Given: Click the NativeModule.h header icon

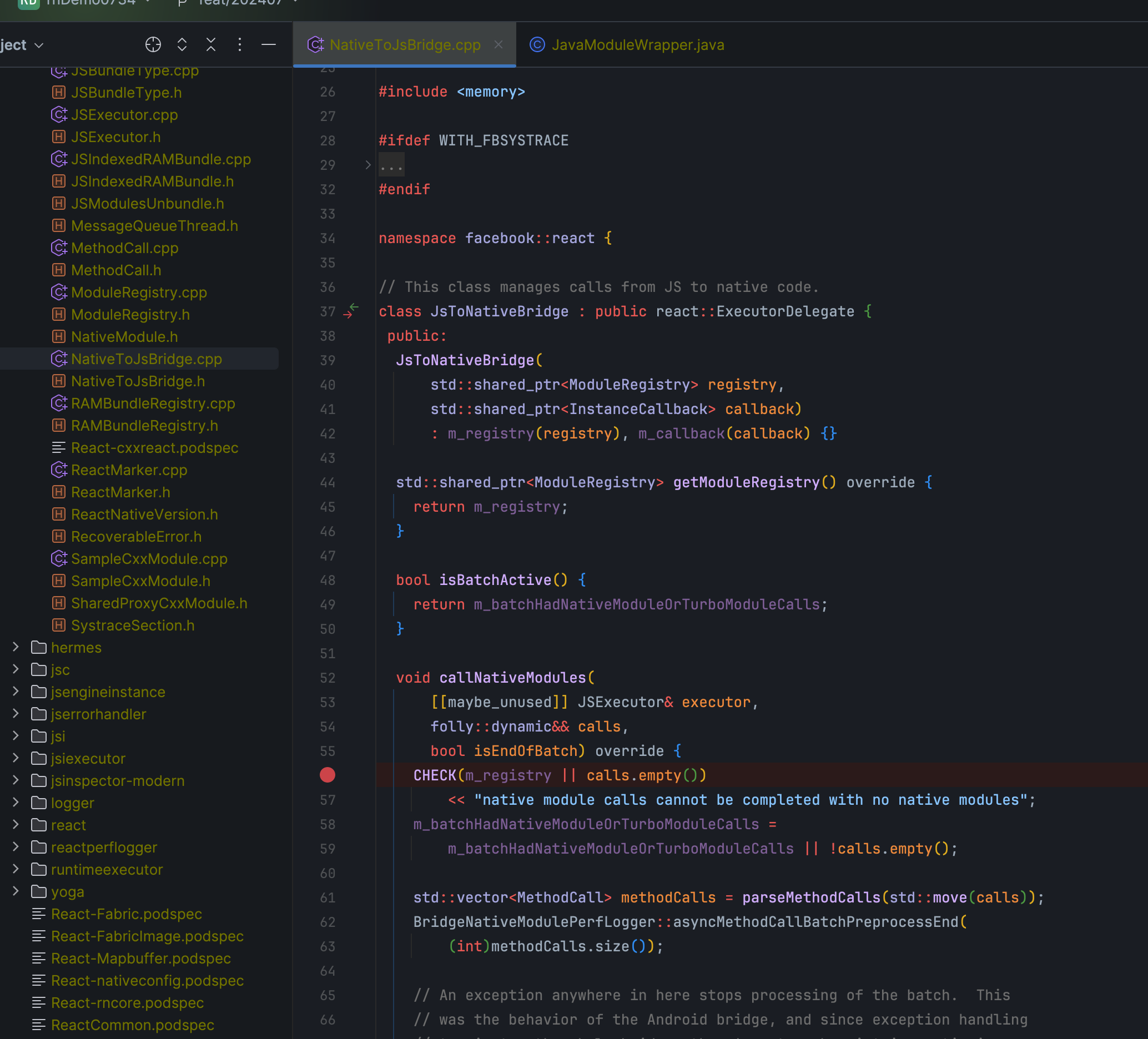Looking at the screenshot, I should 59,336.
